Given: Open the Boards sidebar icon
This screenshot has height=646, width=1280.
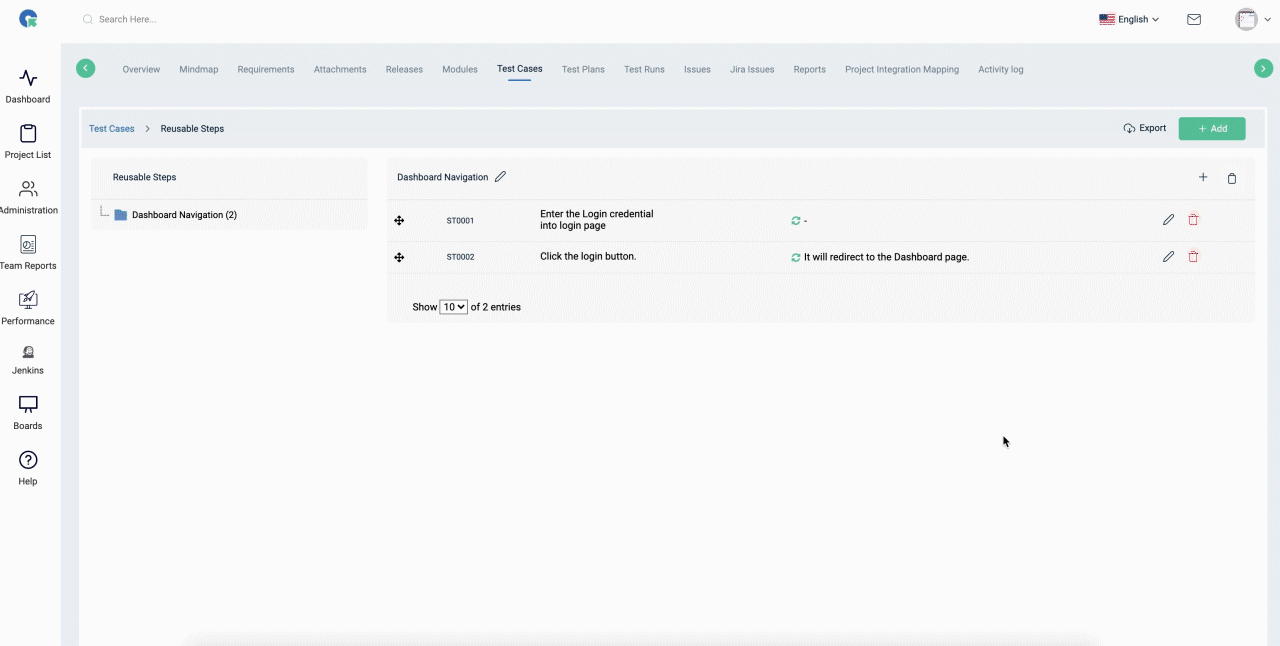Looking at the screenshot, I should click(28, 404).
